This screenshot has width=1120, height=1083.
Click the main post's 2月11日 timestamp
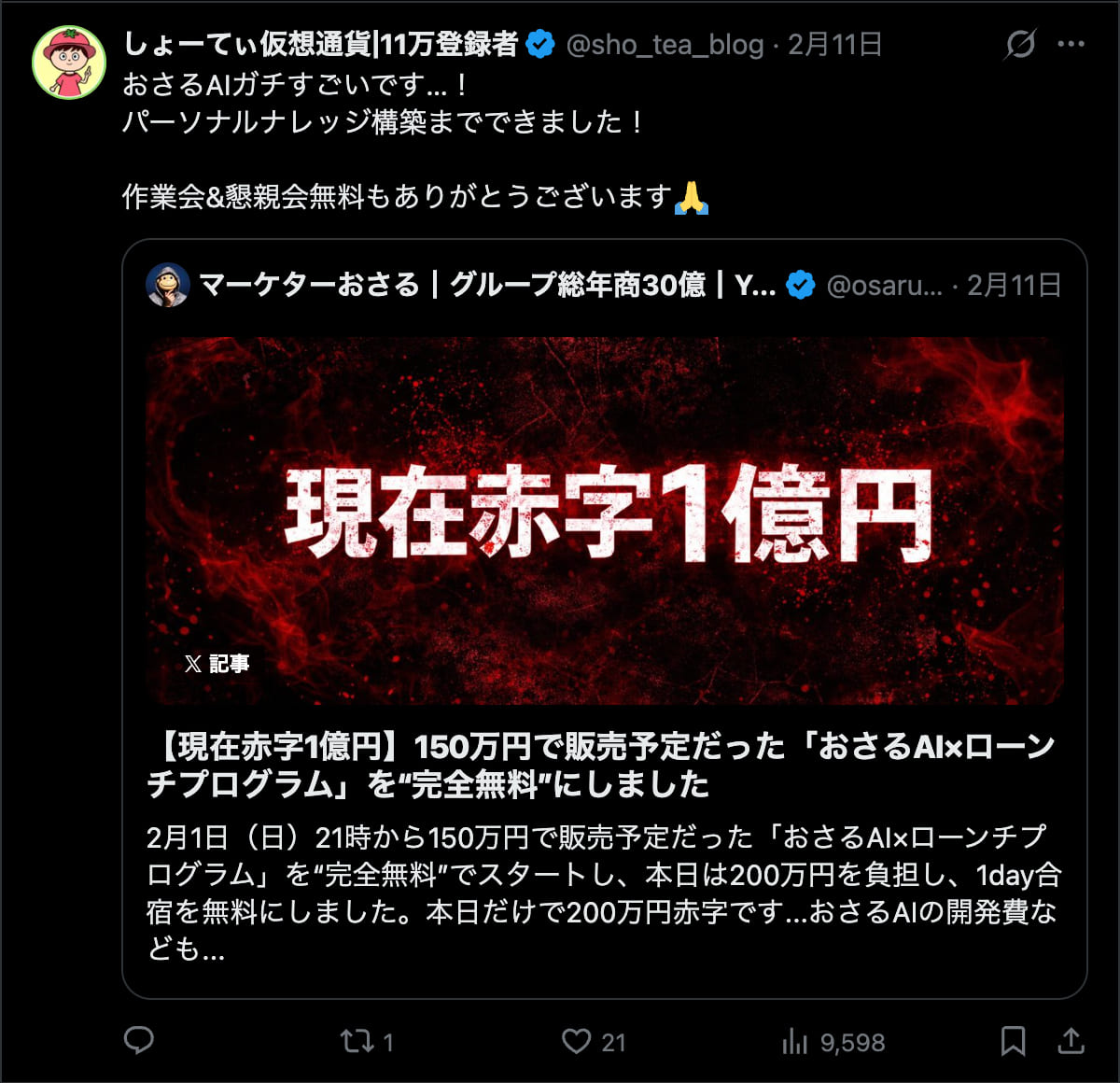(835, 45)
